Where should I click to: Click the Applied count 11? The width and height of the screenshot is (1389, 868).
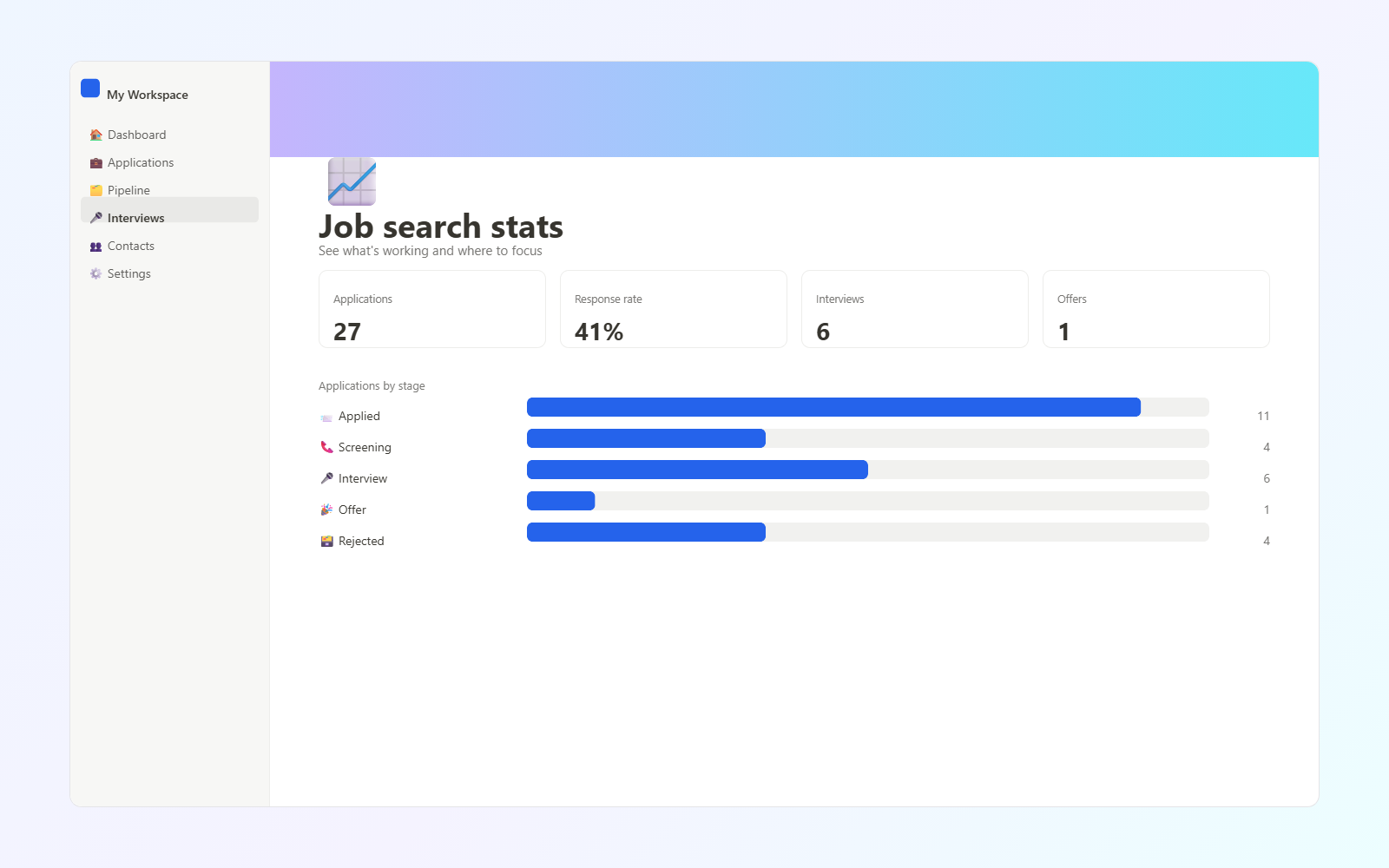click(1263, 417)
